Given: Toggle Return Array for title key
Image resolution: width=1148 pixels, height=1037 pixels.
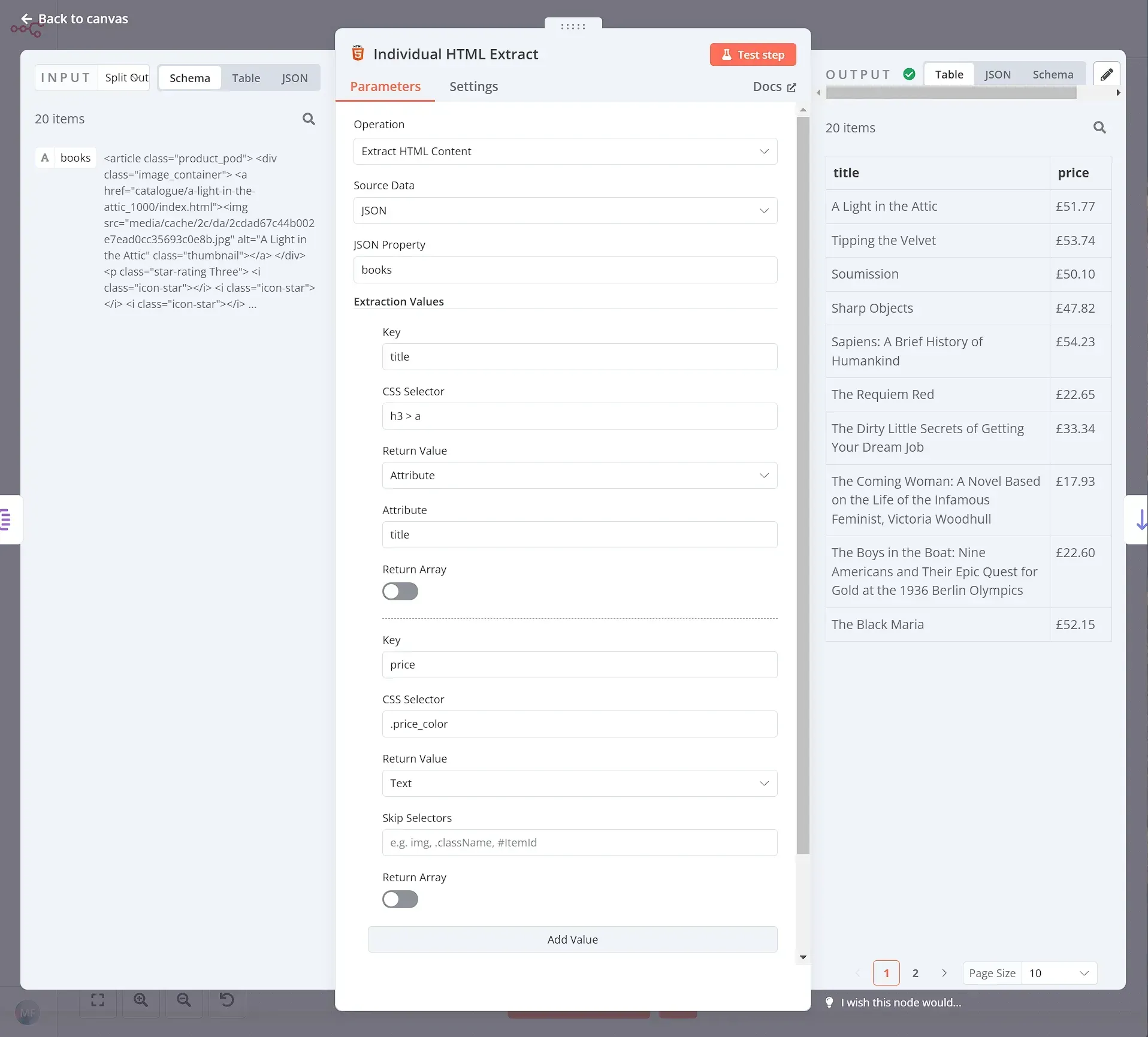Looking at the screenshot, I should click(x=400, y=591).
